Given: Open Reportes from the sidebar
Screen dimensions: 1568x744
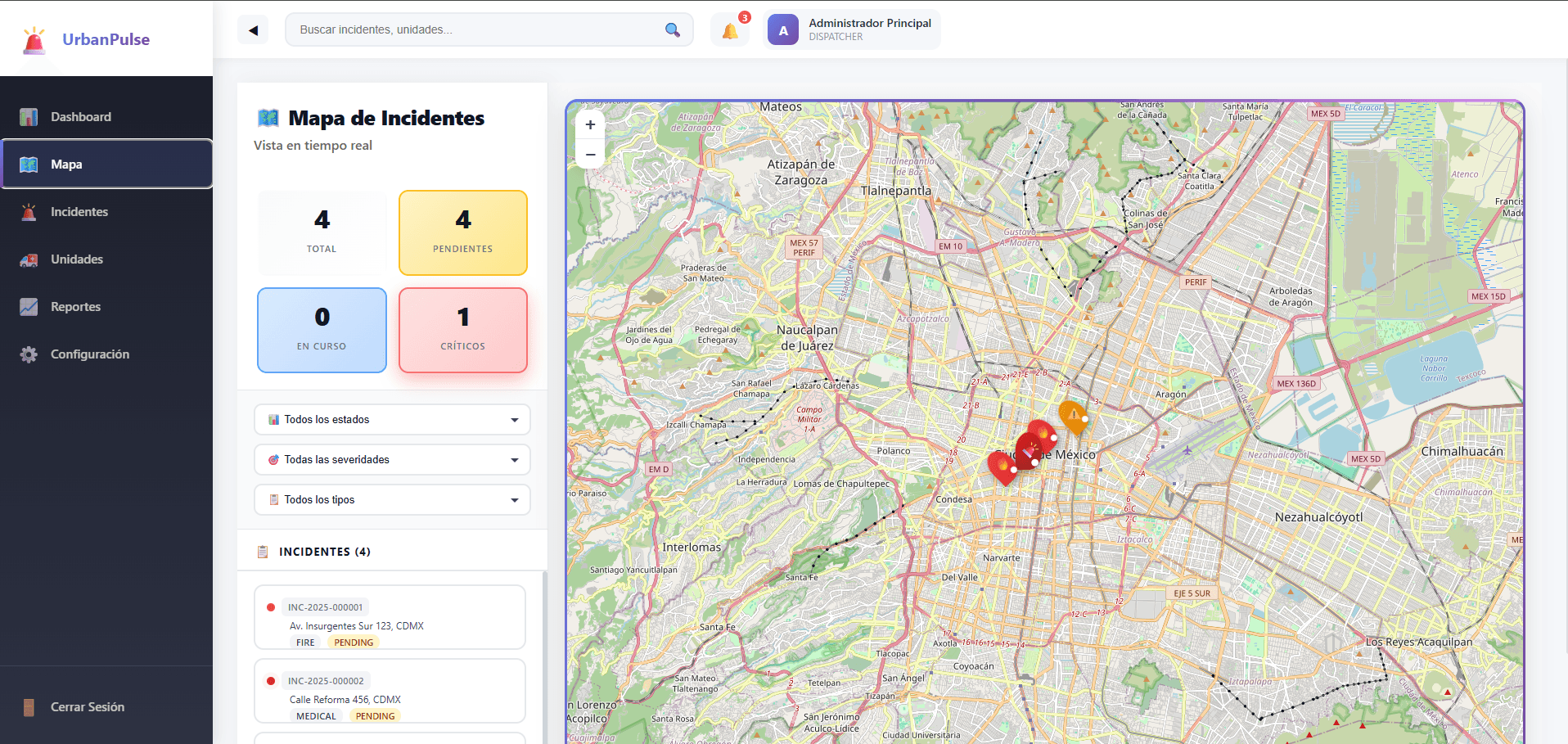Looking at the screenshot, I should pos(75,307).
